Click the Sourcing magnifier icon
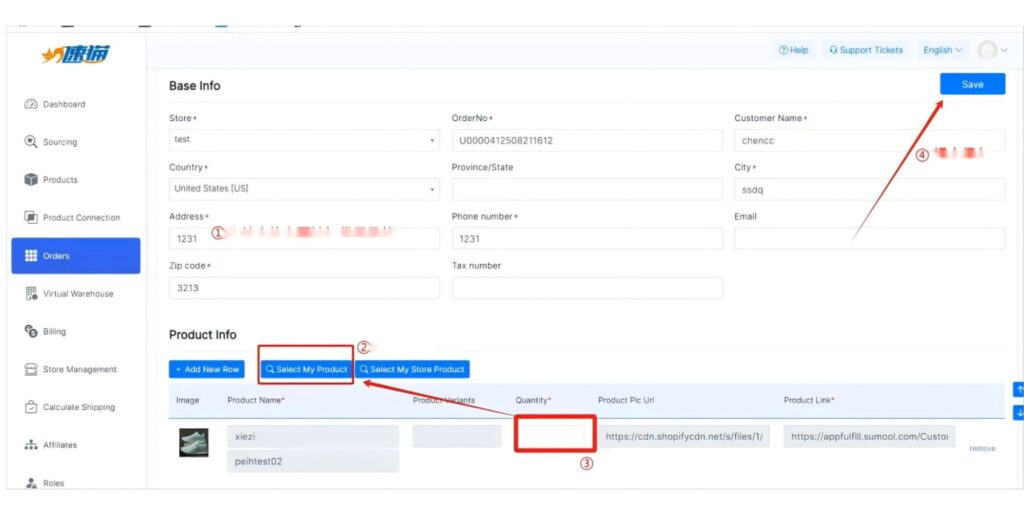This screenshot has width=1024, height=512. click(31, 142)
